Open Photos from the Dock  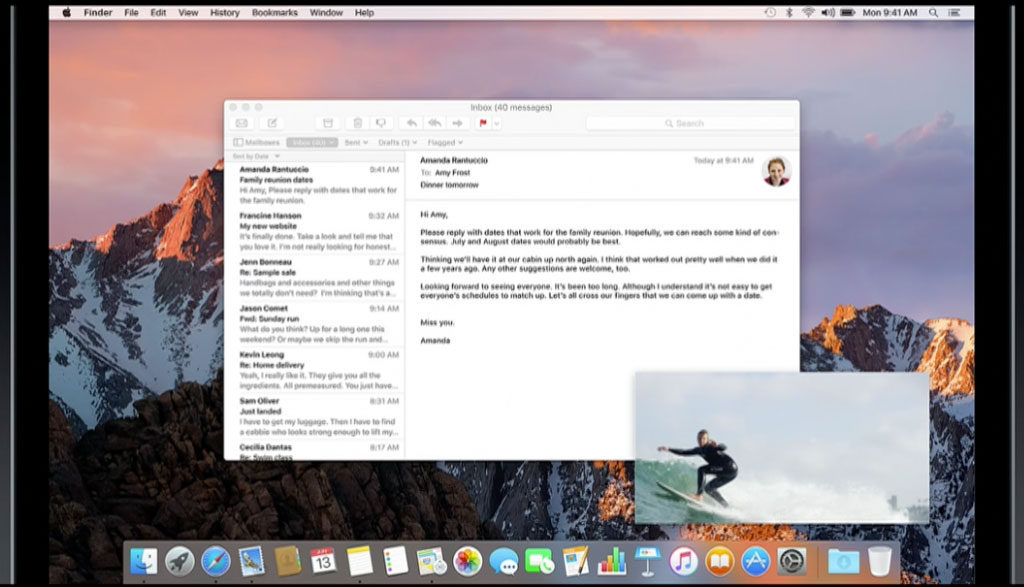coord(468,561)
